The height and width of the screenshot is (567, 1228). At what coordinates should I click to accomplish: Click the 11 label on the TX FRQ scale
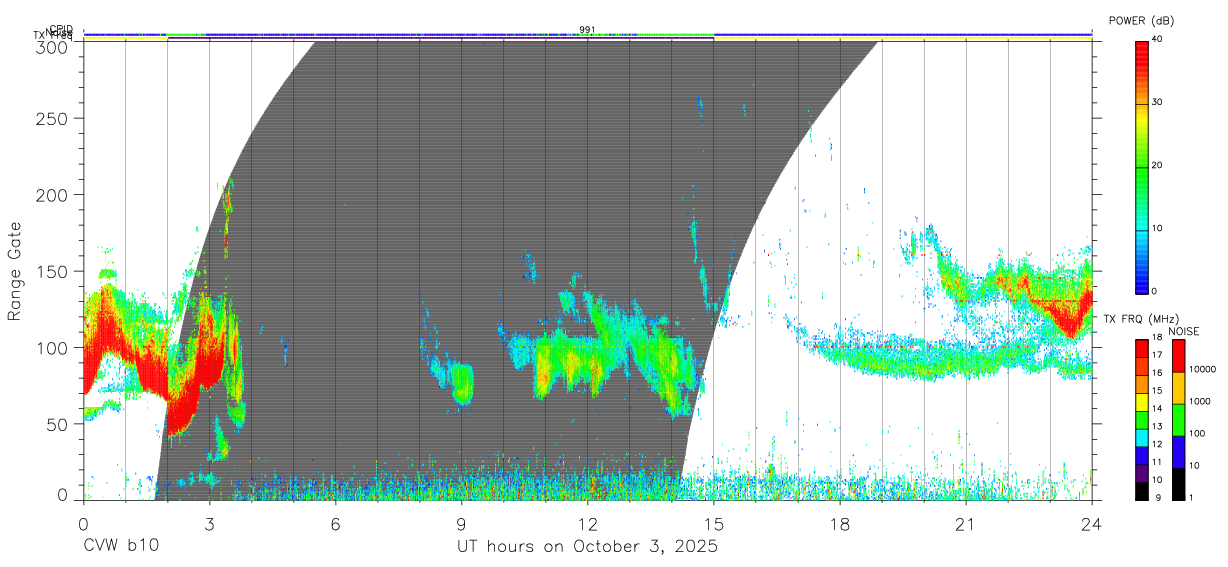click(x=1156, y=462)
